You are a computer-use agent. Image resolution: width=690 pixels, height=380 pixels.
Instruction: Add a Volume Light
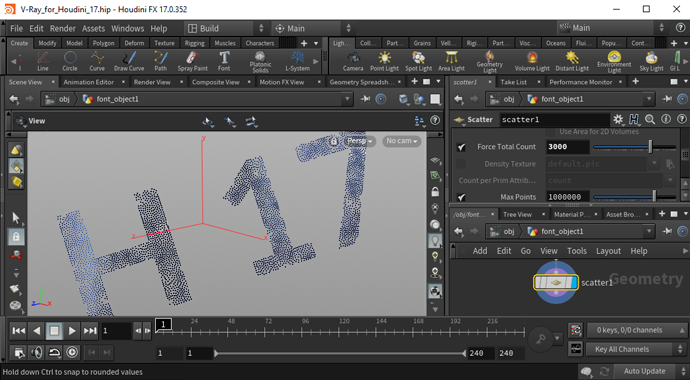532,61
